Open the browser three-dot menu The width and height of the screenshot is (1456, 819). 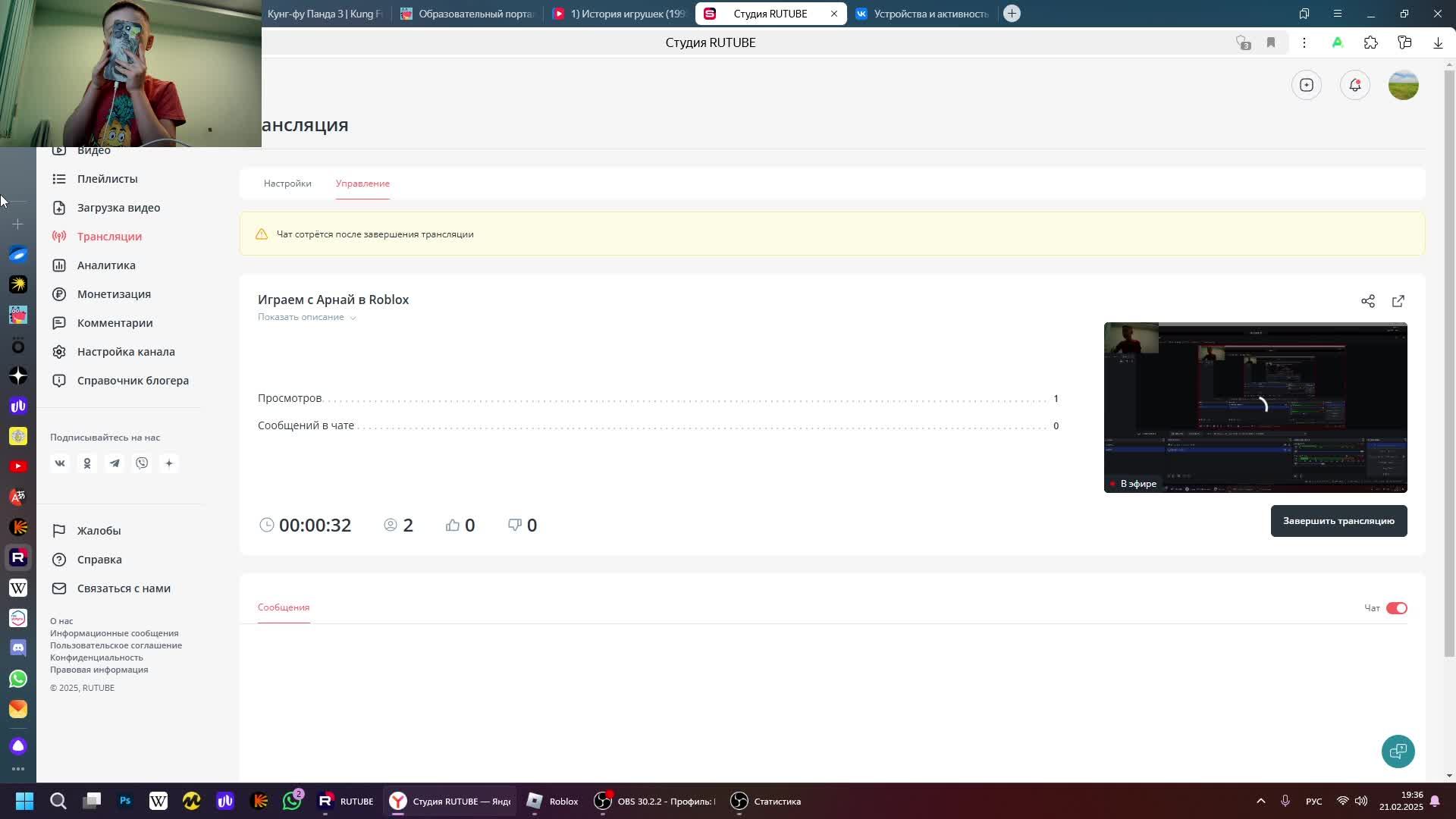tap(1304, 42)
